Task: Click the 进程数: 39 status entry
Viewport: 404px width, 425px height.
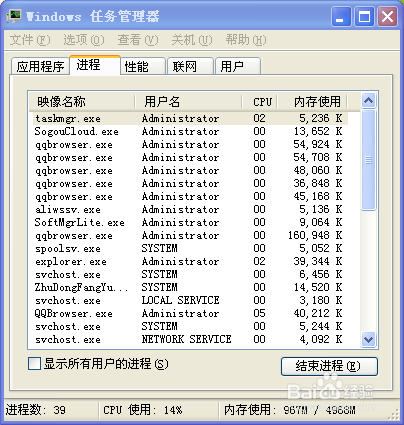Action: pos(36,410)
